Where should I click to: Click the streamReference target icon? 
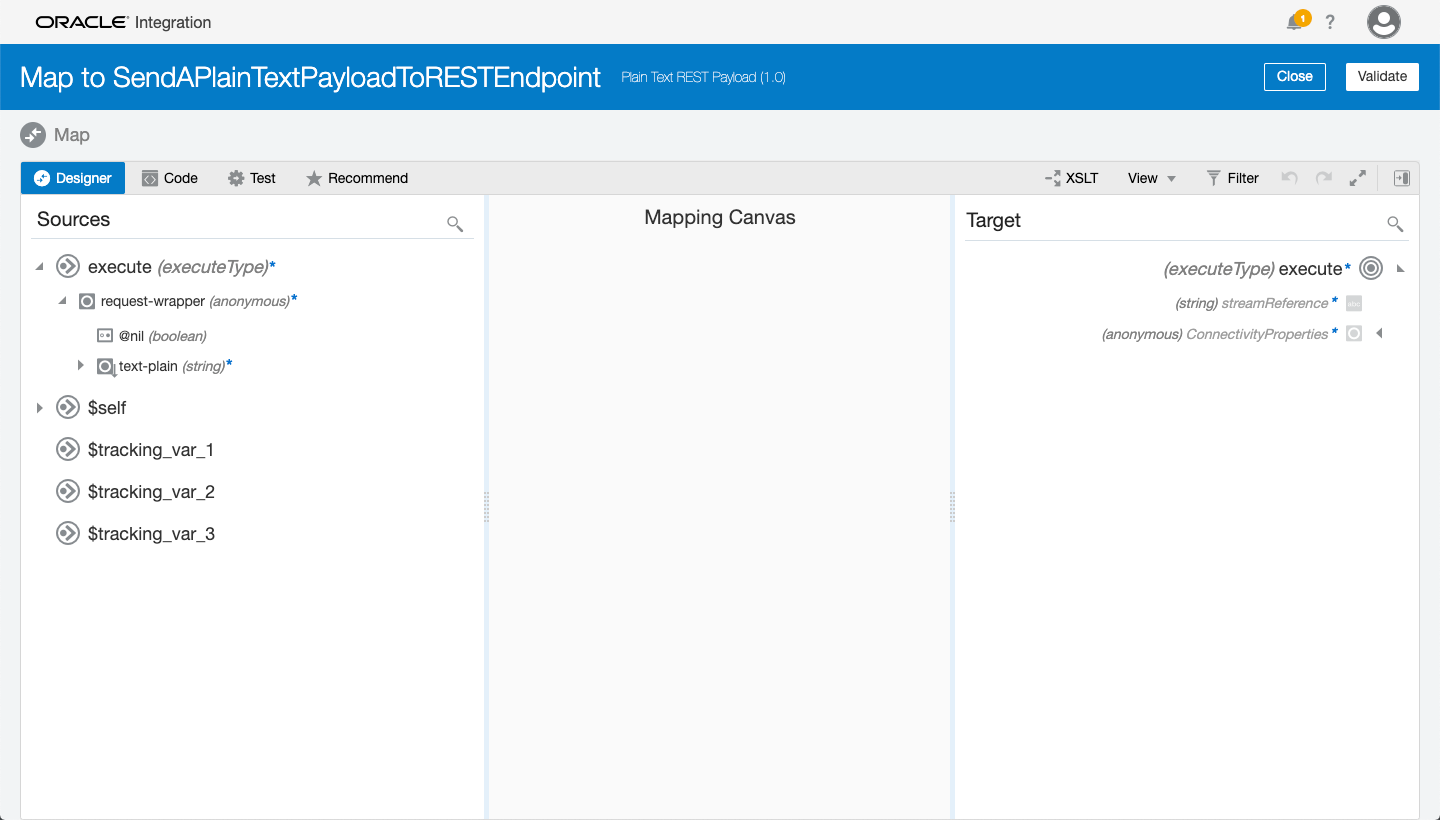[1354, 303]
